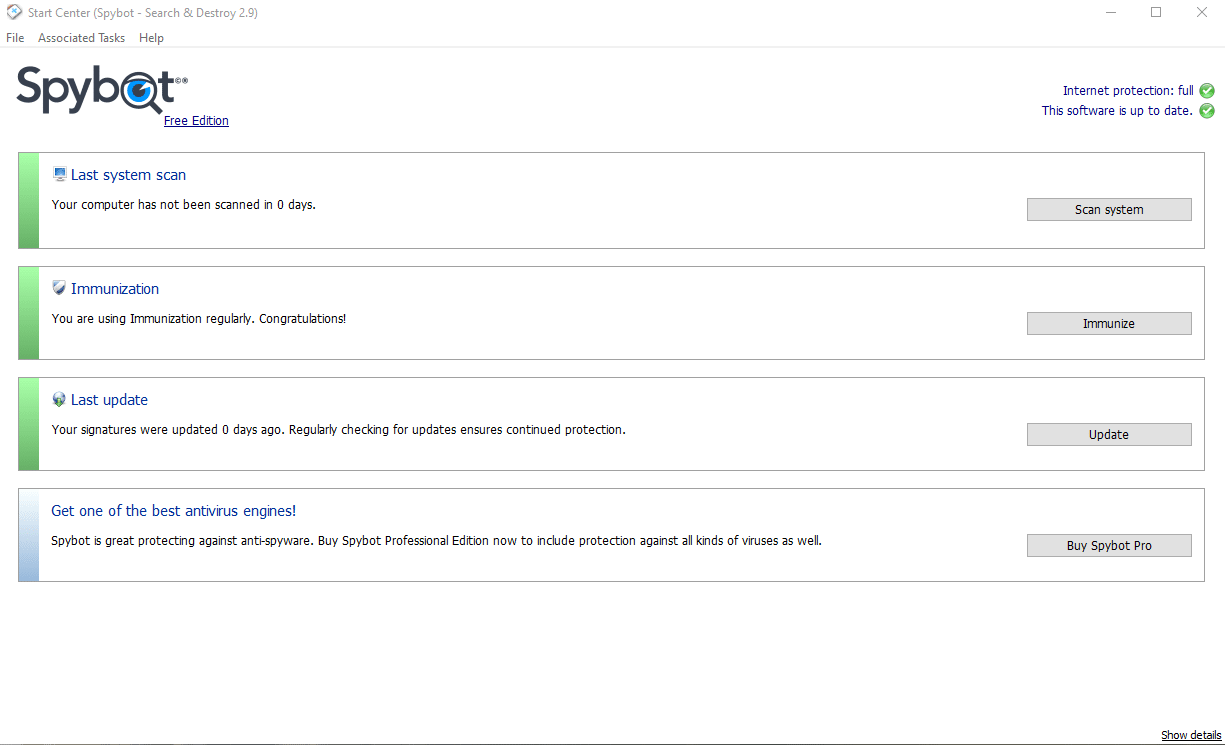Click the Buy Spybot Pro button

click(x=1109, y=545)
